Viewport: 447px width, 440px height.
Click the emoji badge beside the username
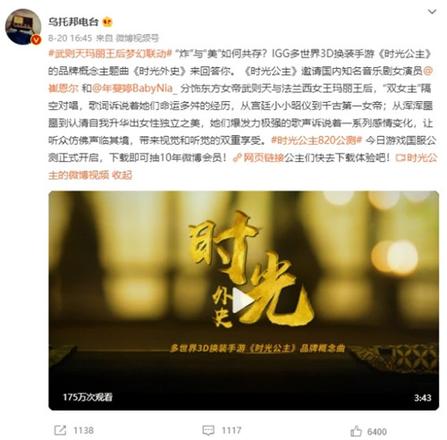pyautogui.click(x=107, y=22)
